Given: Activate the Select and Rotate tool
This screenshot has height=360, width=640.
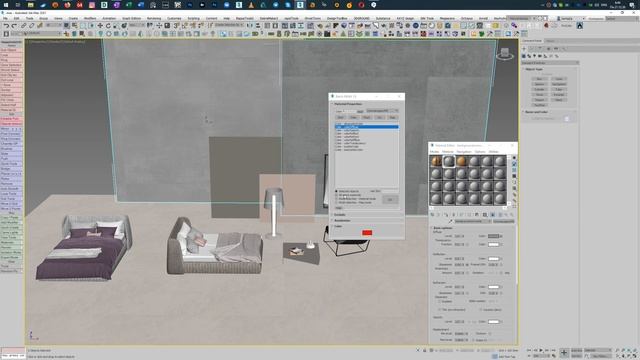Looking at the screenshot, I should [108, 25].
